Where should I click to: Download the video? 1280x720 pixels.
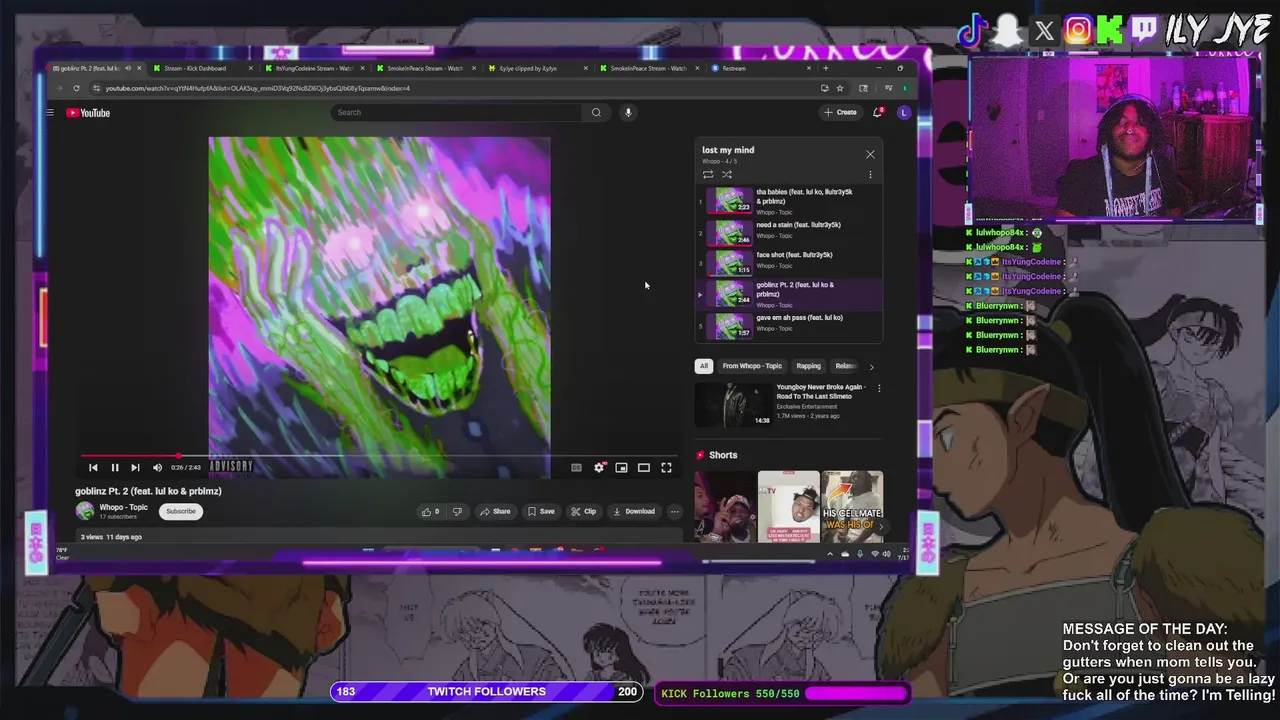click(634, 511)
